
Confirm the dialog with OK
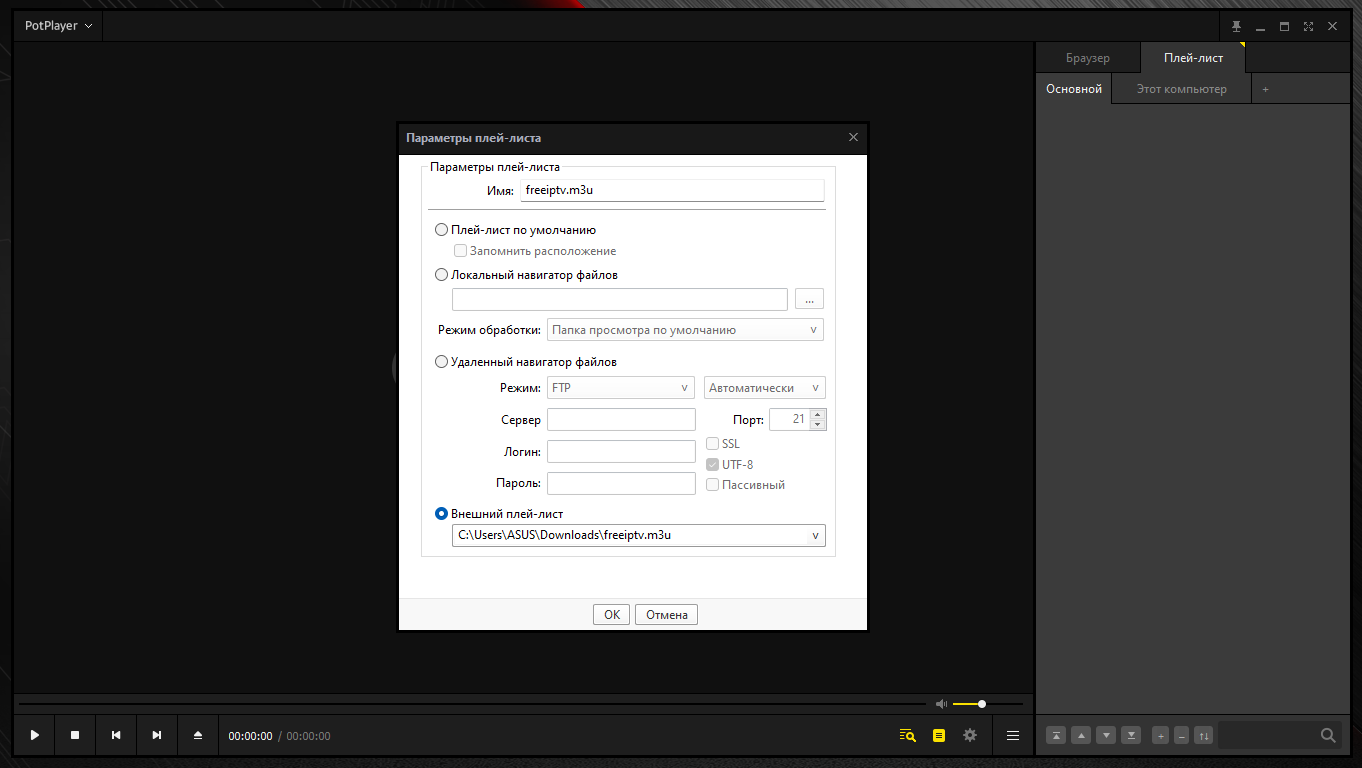click(x=612, y=615)
